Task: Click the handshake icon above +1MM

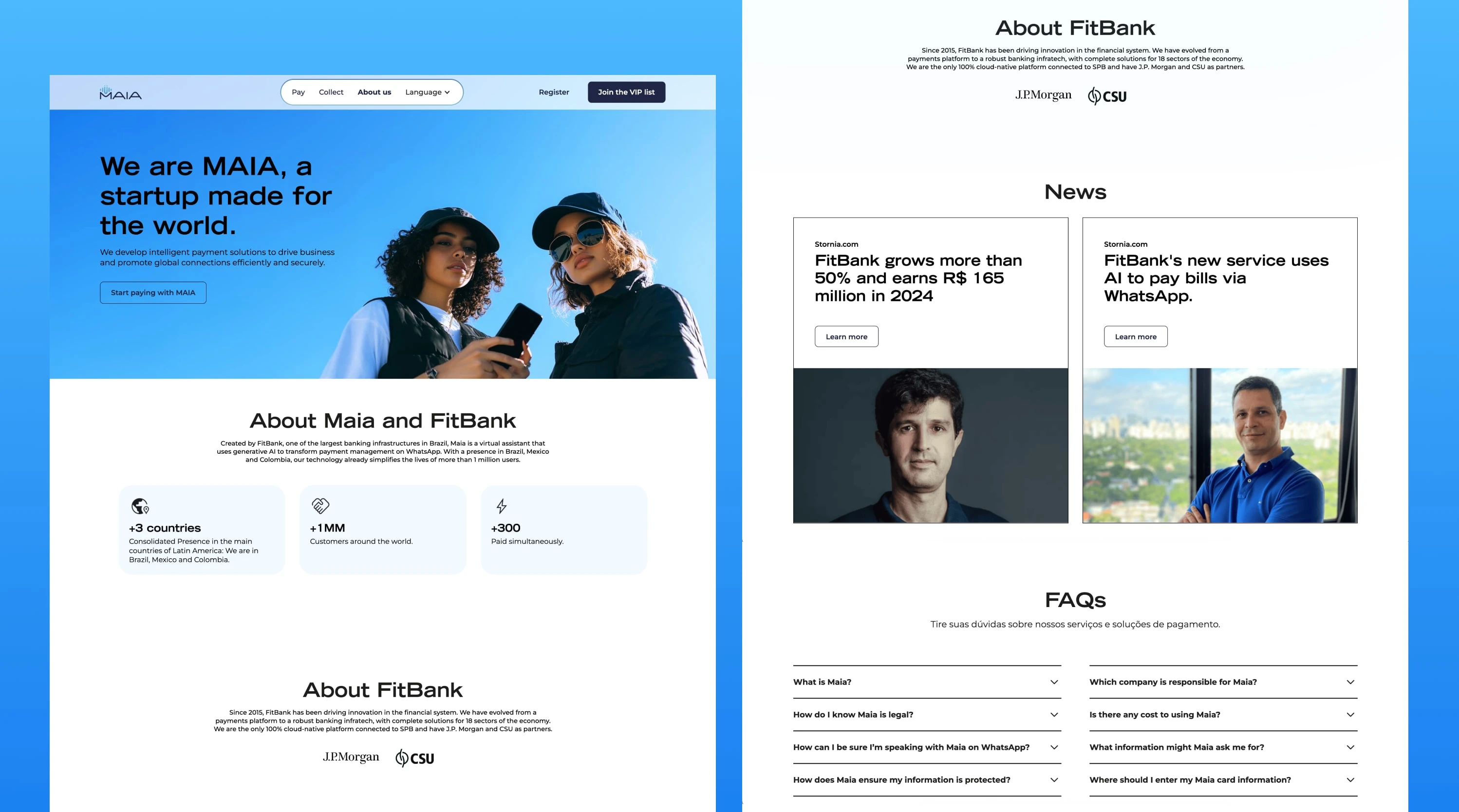Action: click(x=320, y=505)
